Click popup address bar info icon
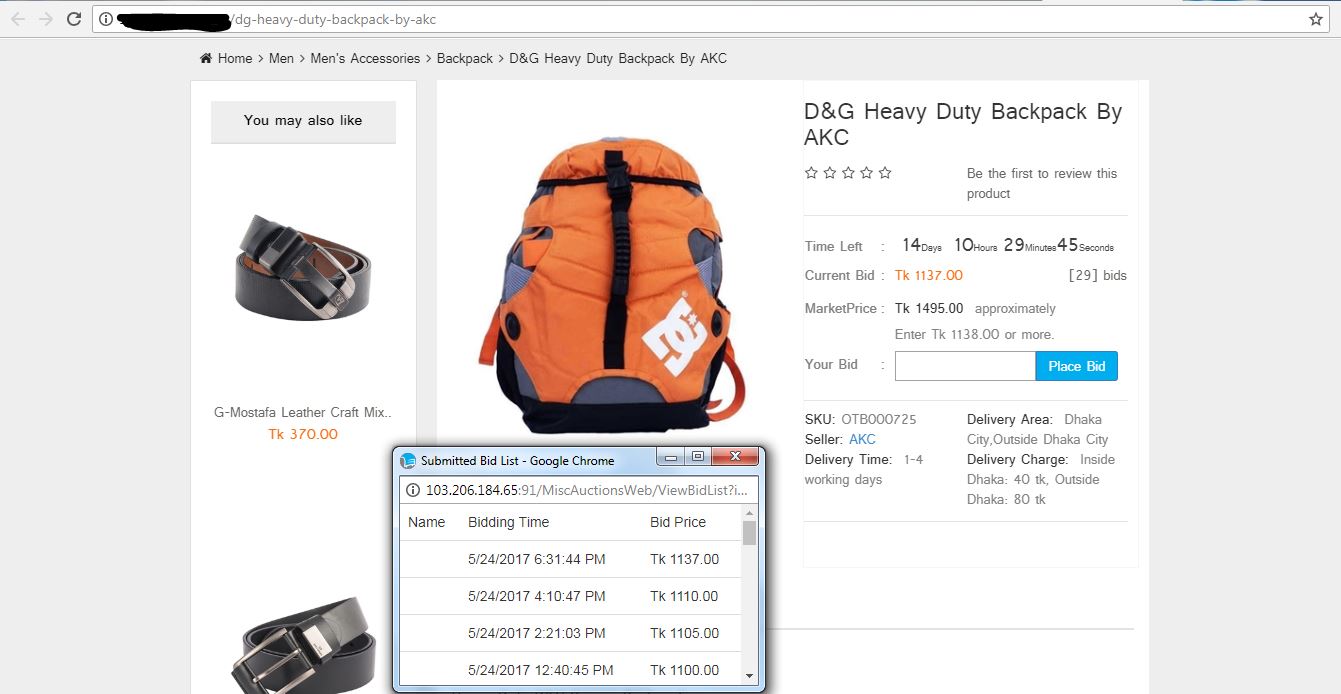Image resolution: width=1341 pixels, height=694 pixels. tap(413, 490)
